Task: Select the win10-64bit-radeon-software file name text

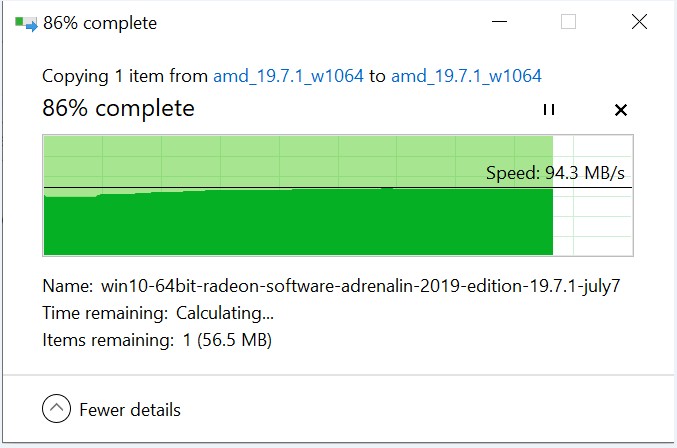Action: 361,286
